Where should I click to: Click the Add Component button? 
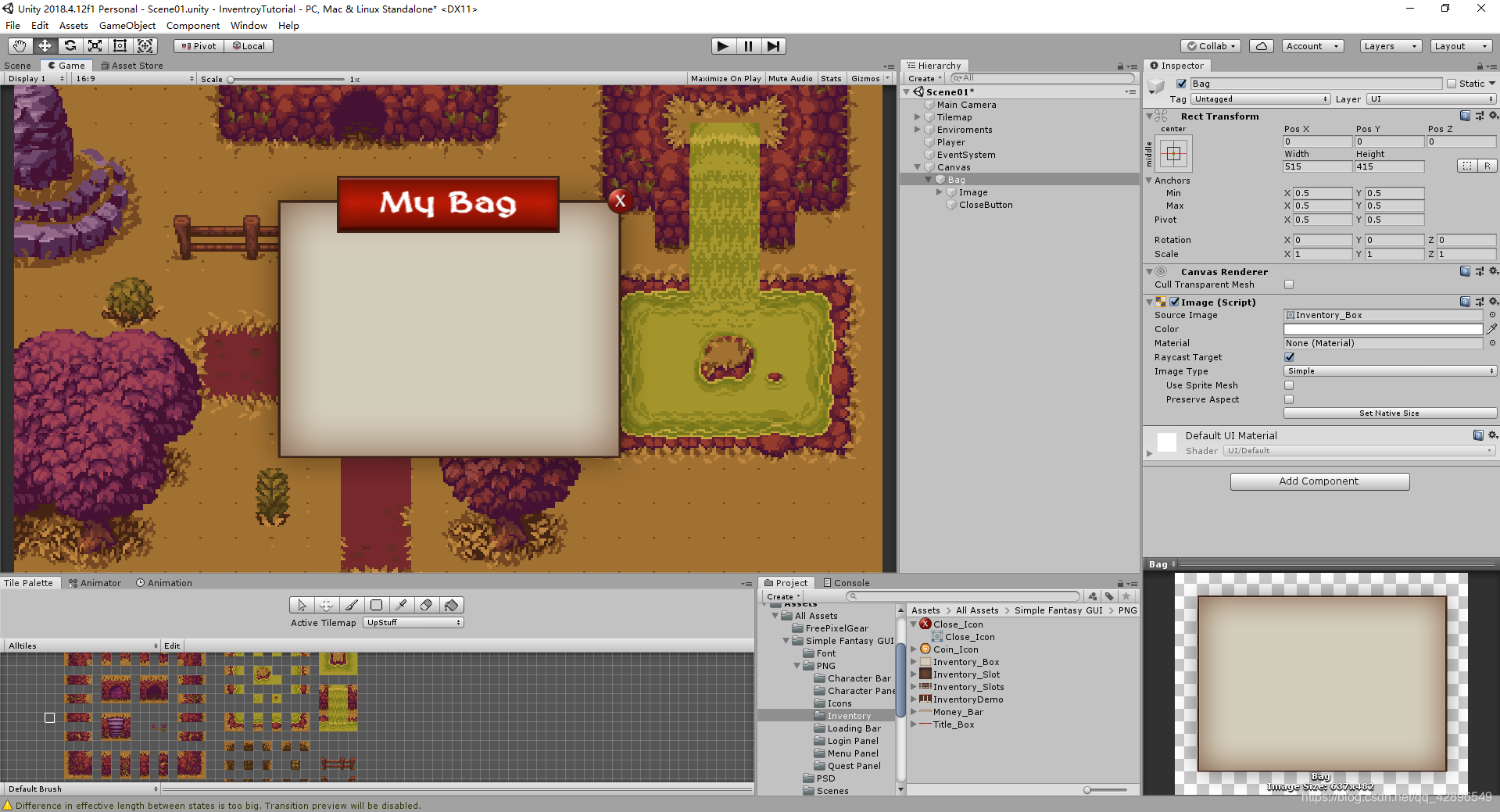tap(1319, 481)
